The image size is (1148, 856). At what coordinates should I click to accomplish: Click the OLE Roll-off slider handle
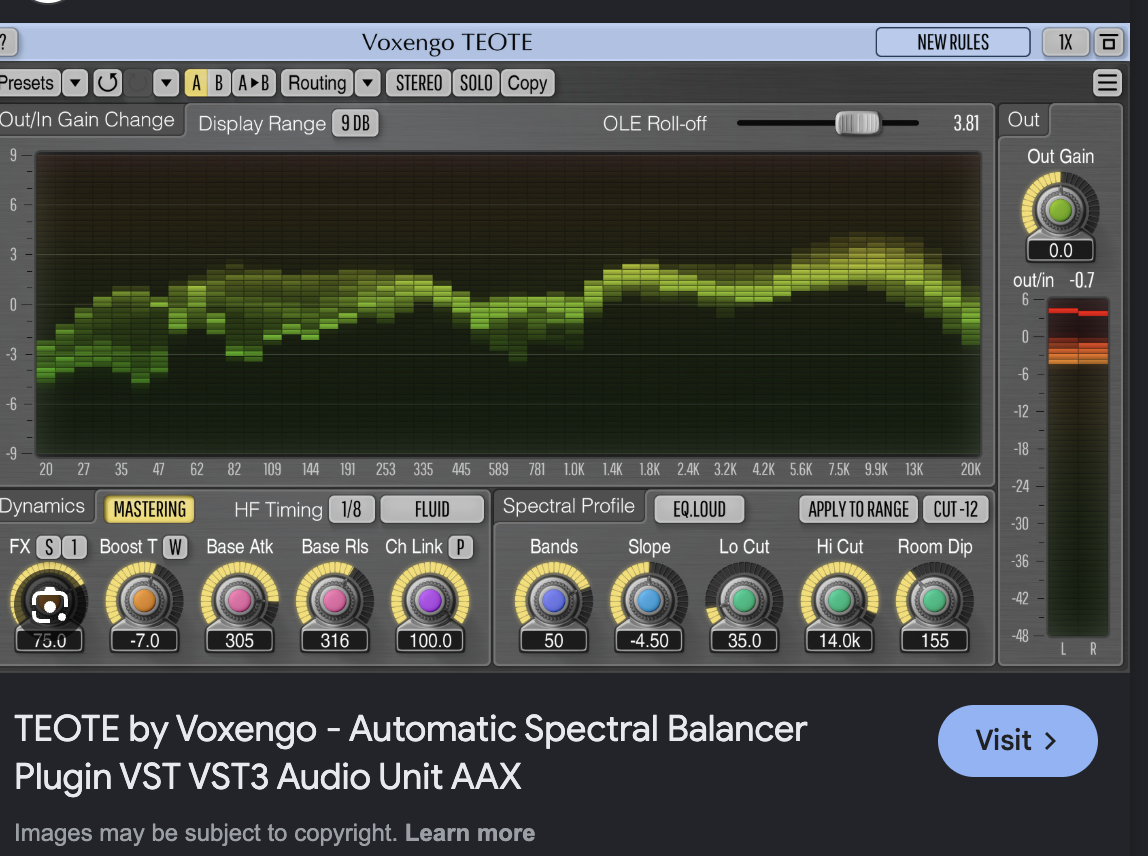(x=857, y=123)
